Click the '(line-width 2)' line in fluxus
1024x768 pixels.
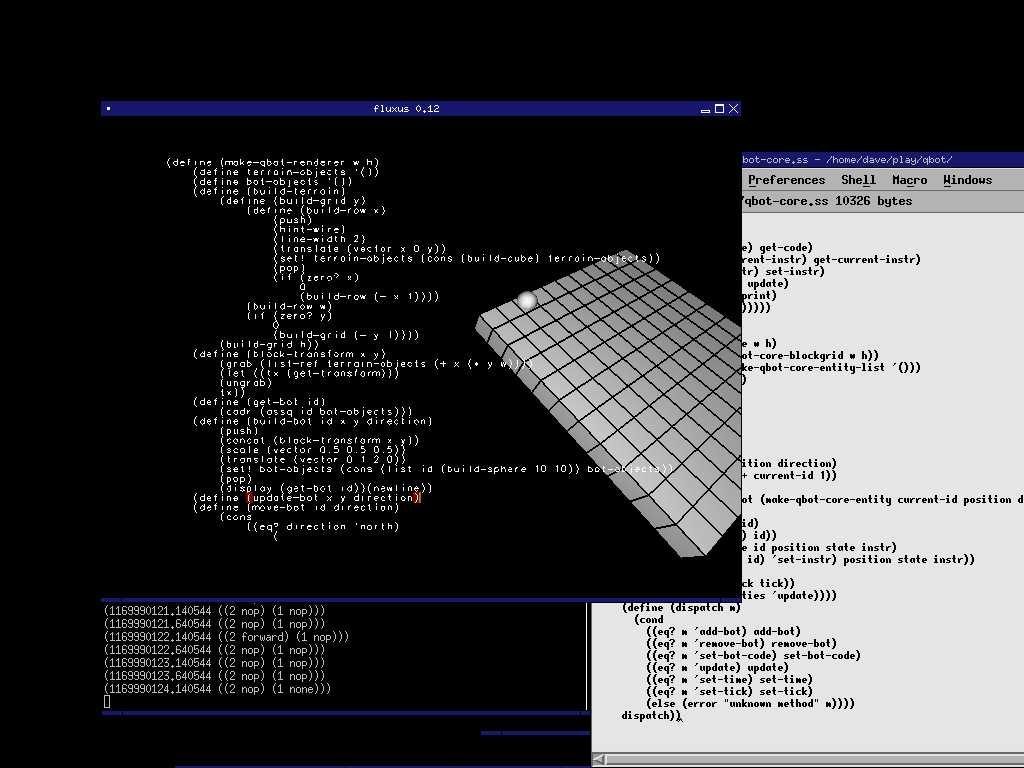(x=319, y=239)
